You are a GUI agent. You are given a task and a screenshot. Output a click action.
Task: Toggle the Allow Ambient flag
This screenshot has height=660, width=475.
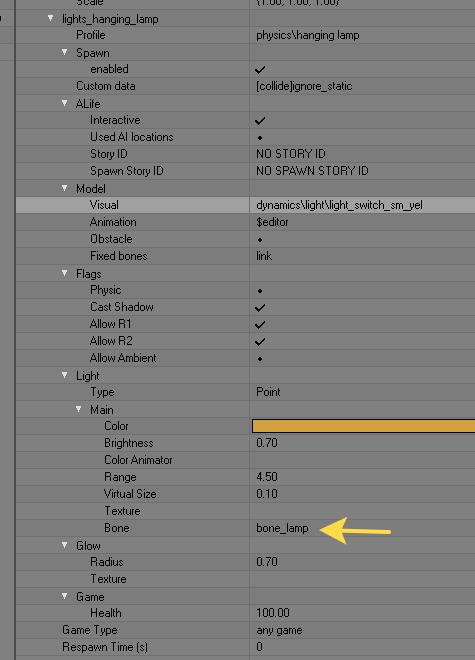(260, 359)
